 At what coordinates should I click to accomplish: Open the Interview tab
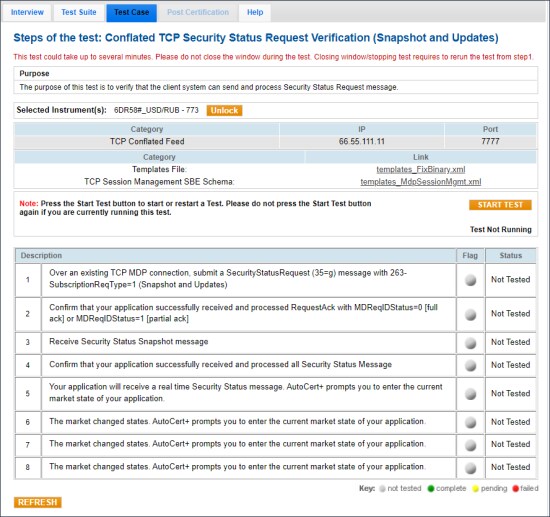pyautogui.click(x=27, y=12)
